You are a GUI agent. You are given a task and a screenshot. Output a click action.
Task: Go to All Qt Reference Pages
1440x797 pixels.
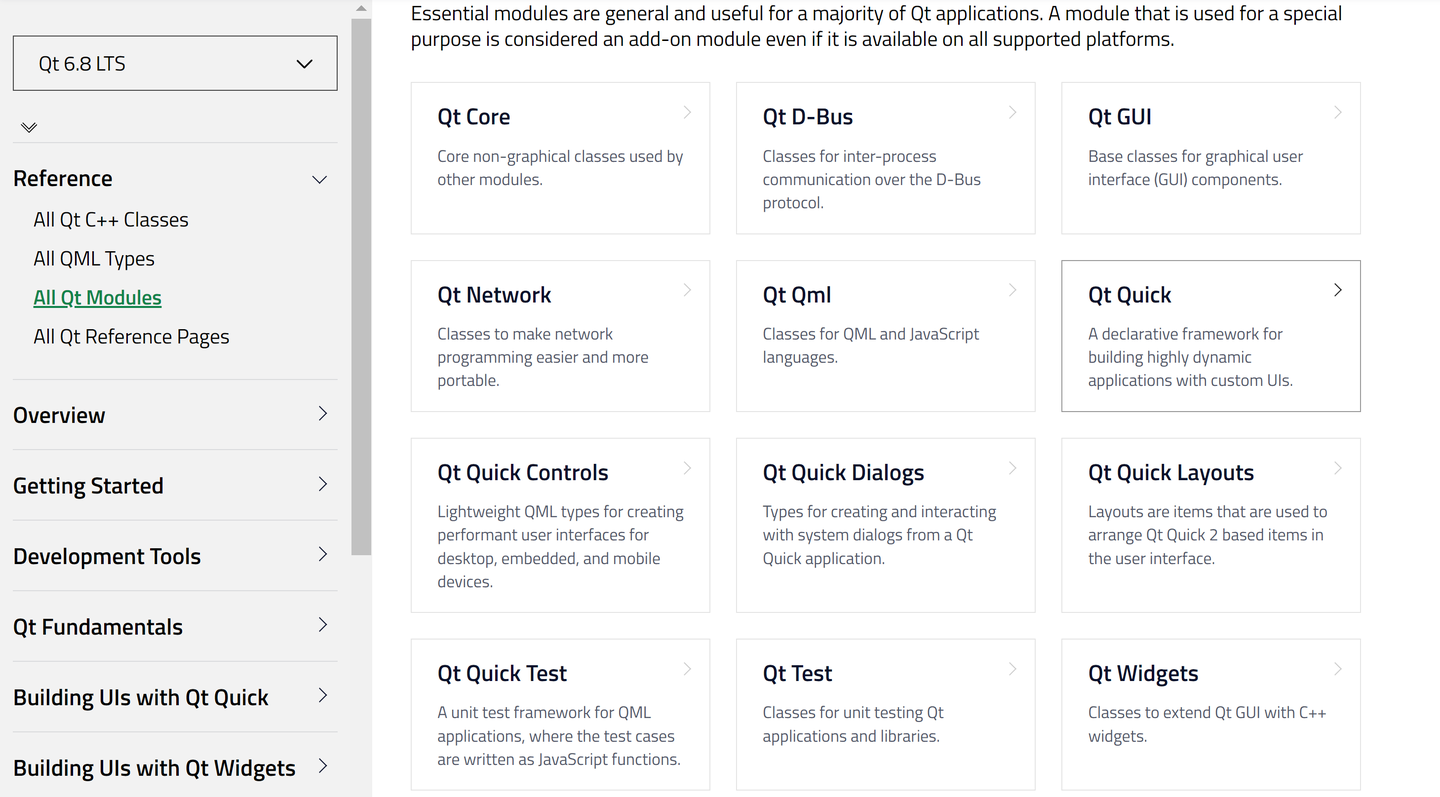(x=131, y=337)
